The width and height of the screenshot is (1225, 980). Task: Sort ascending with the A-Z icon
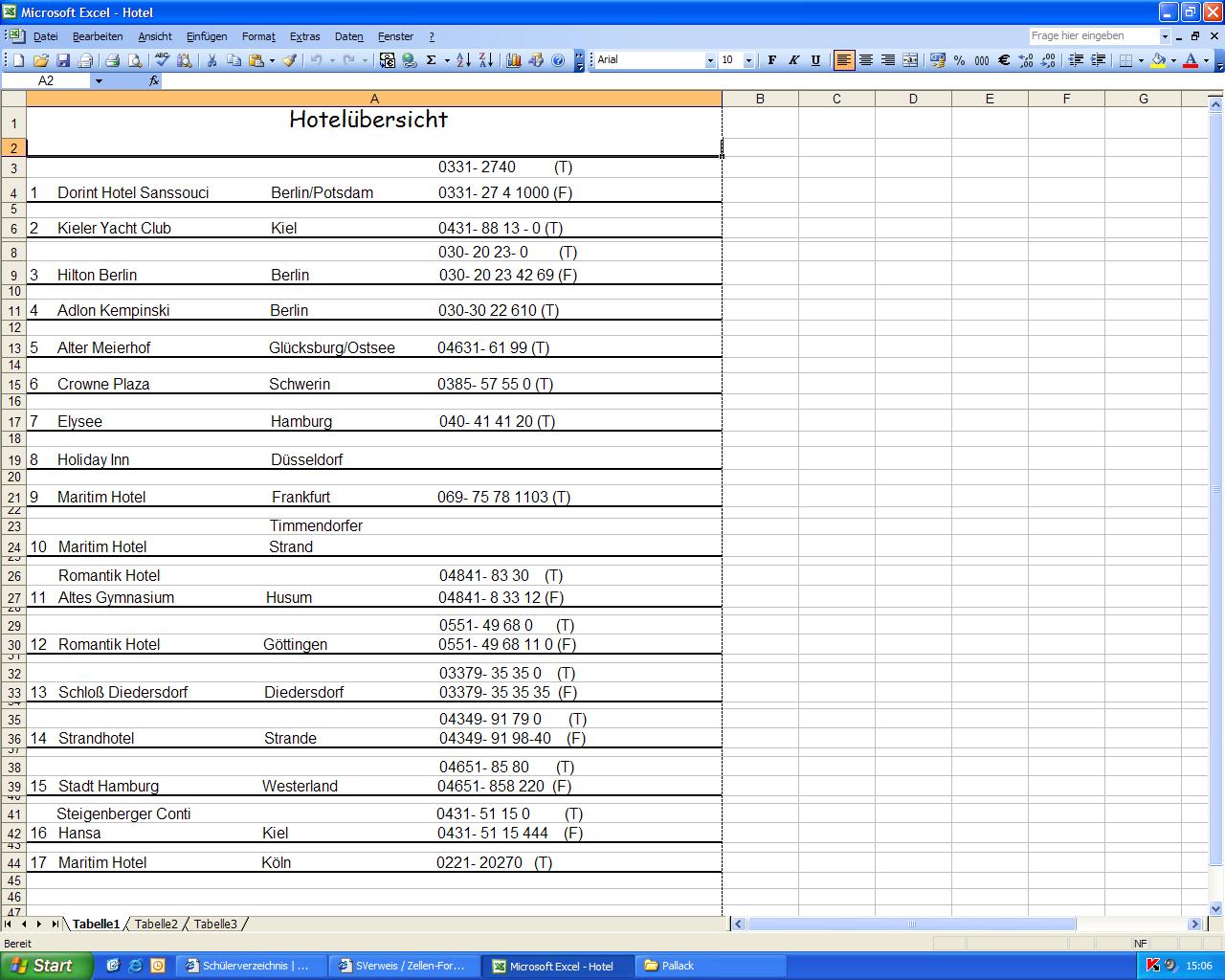pyautogui.click(x=463, y=60)
